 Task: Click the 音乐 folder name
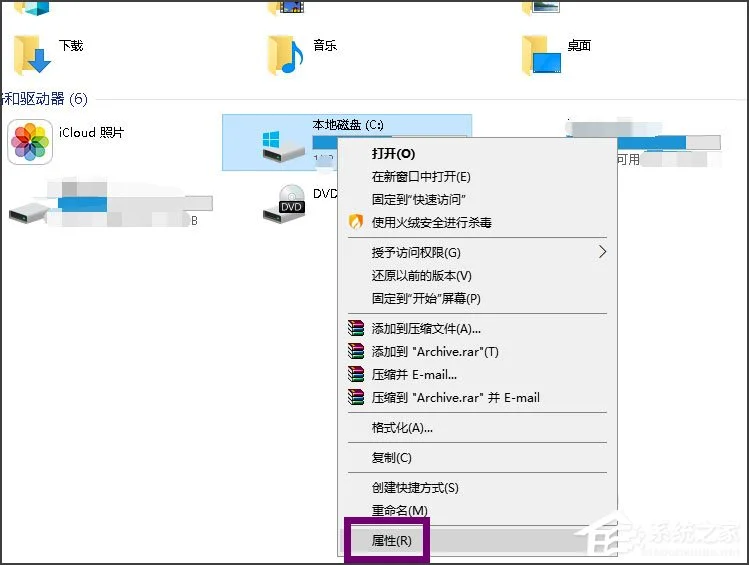[x=325, y=45]
